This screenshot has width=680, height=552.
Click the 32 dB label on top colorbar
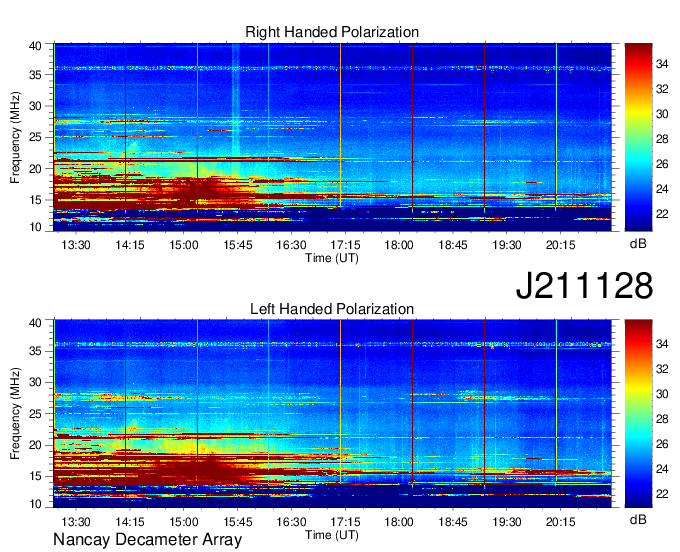(x=662, y=89)
